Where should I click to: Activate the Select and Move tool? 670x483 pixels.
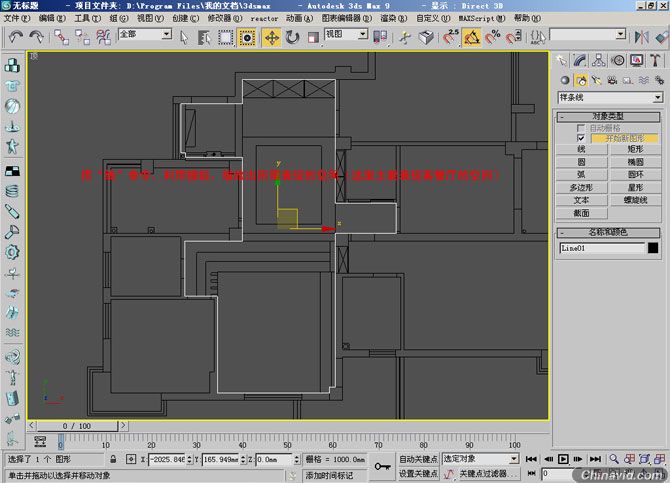(272, 38)
